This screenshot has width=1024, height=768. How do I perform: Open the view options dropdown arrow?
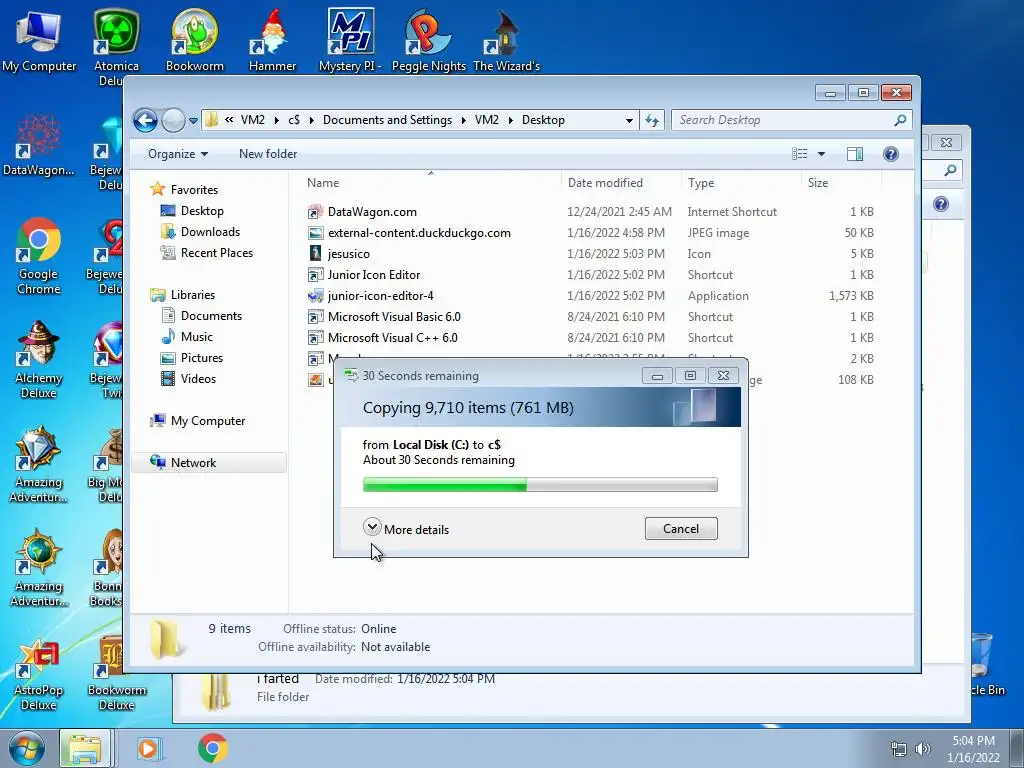[822, 154]
